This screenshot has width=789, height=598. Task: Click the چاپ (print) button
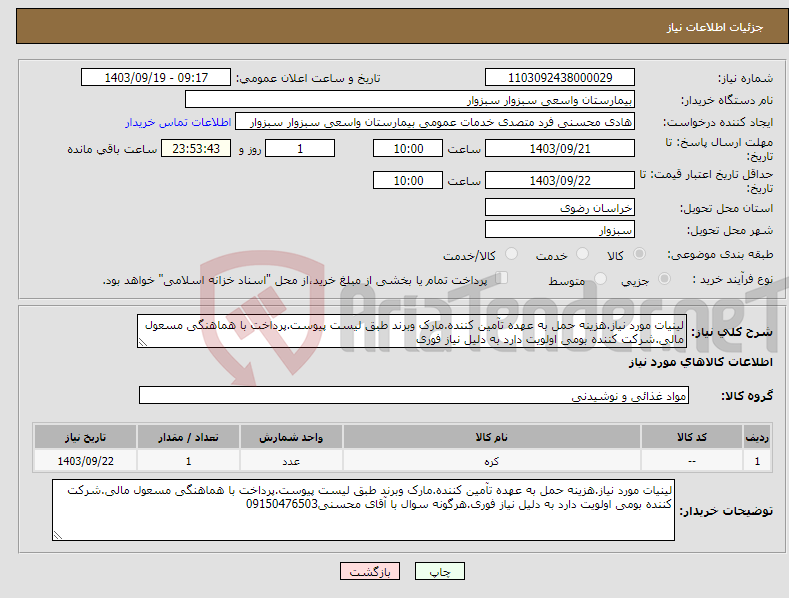click(x=439, y=571)
